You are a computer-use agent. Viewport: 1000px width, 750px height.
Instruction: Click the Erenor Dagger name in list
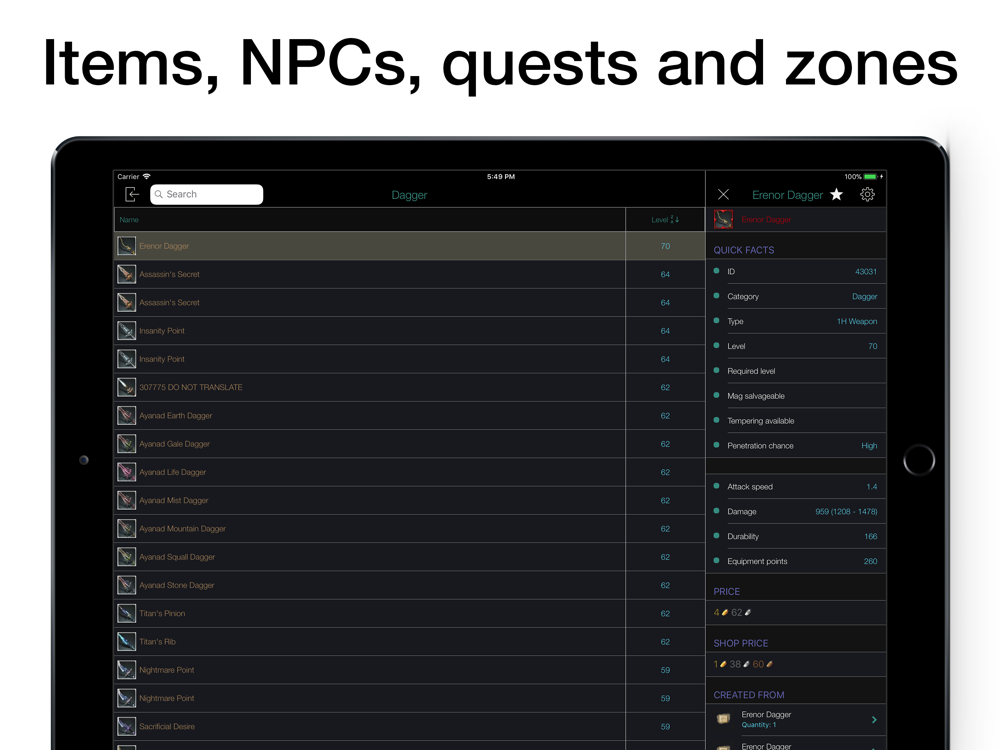(164, 246)
